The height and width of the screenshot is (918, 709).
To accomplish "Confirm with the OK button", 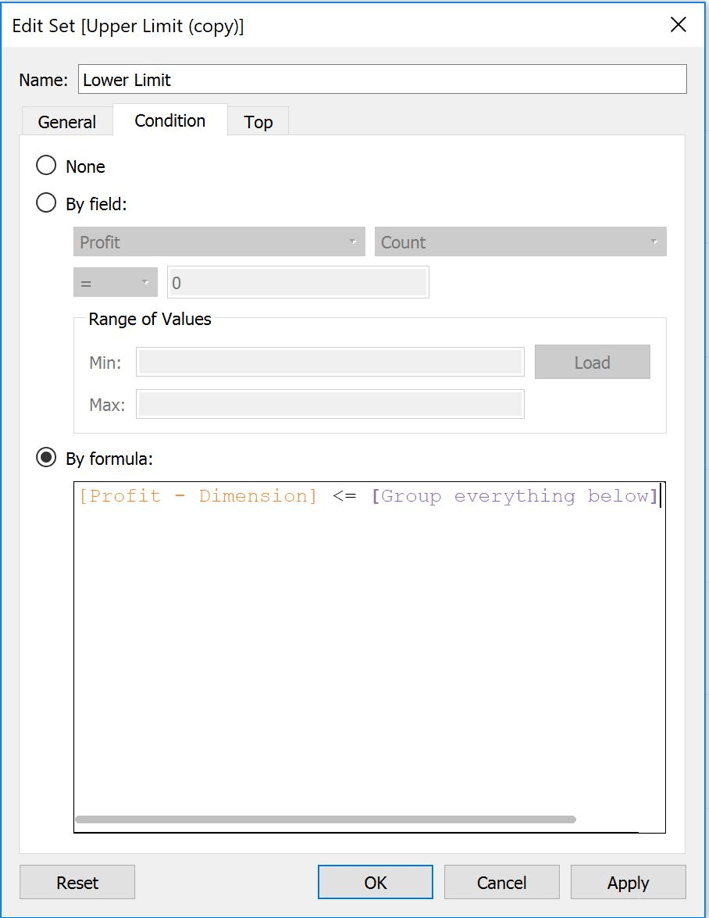I will pos(375,882).
